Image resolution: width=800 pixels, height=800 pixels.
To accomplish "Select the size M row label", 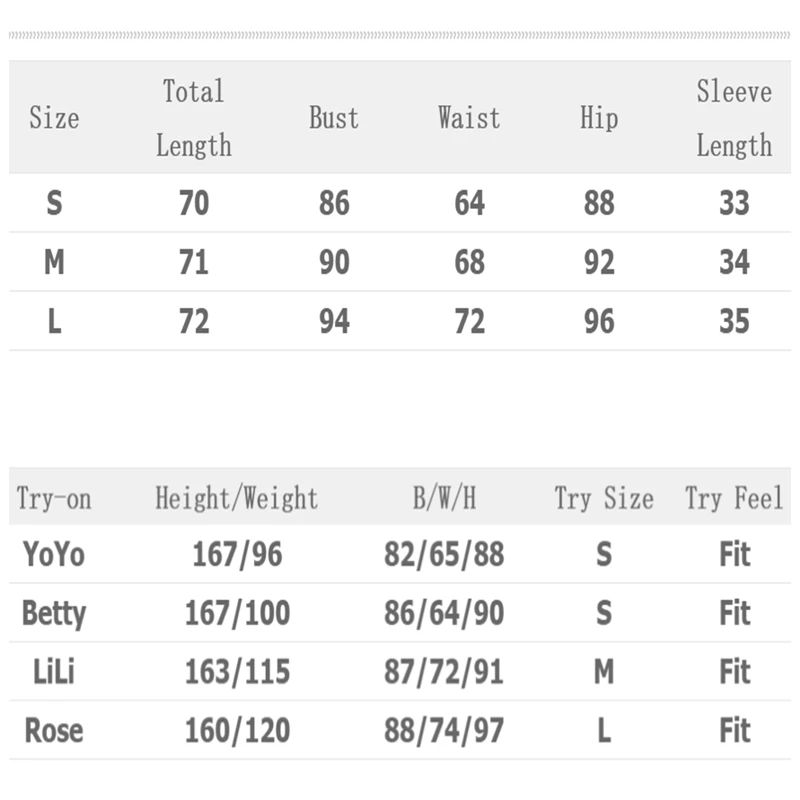I will [x=54, y=263].
